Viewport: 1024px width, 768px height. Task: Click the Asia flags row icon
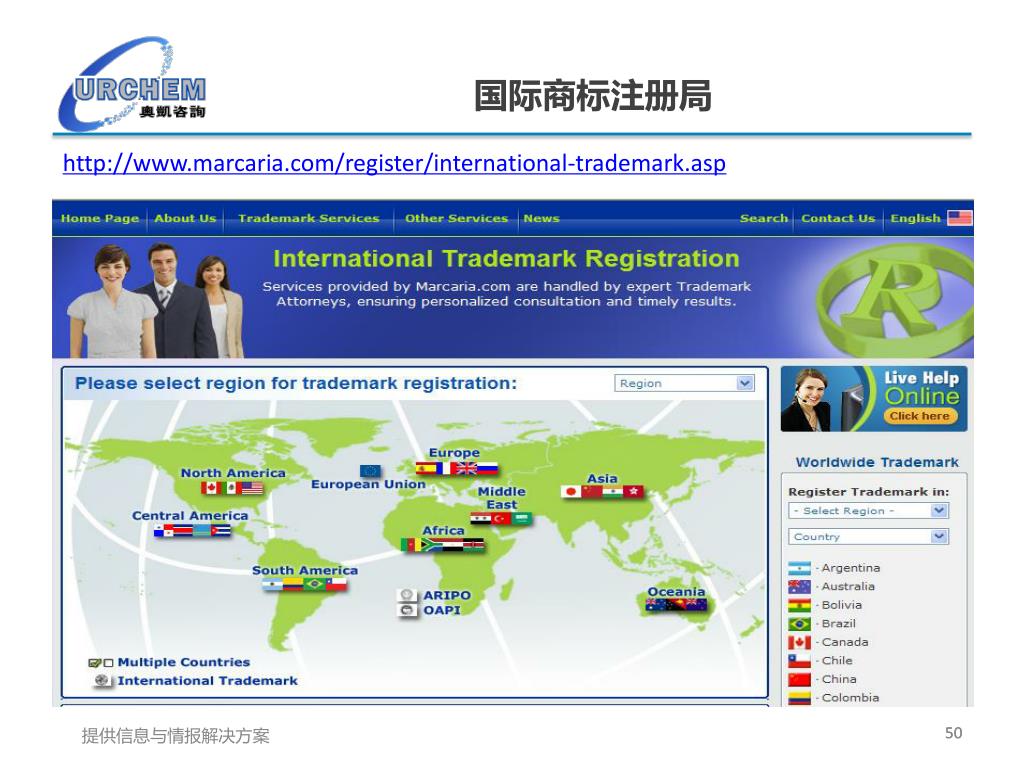(603, 492)
